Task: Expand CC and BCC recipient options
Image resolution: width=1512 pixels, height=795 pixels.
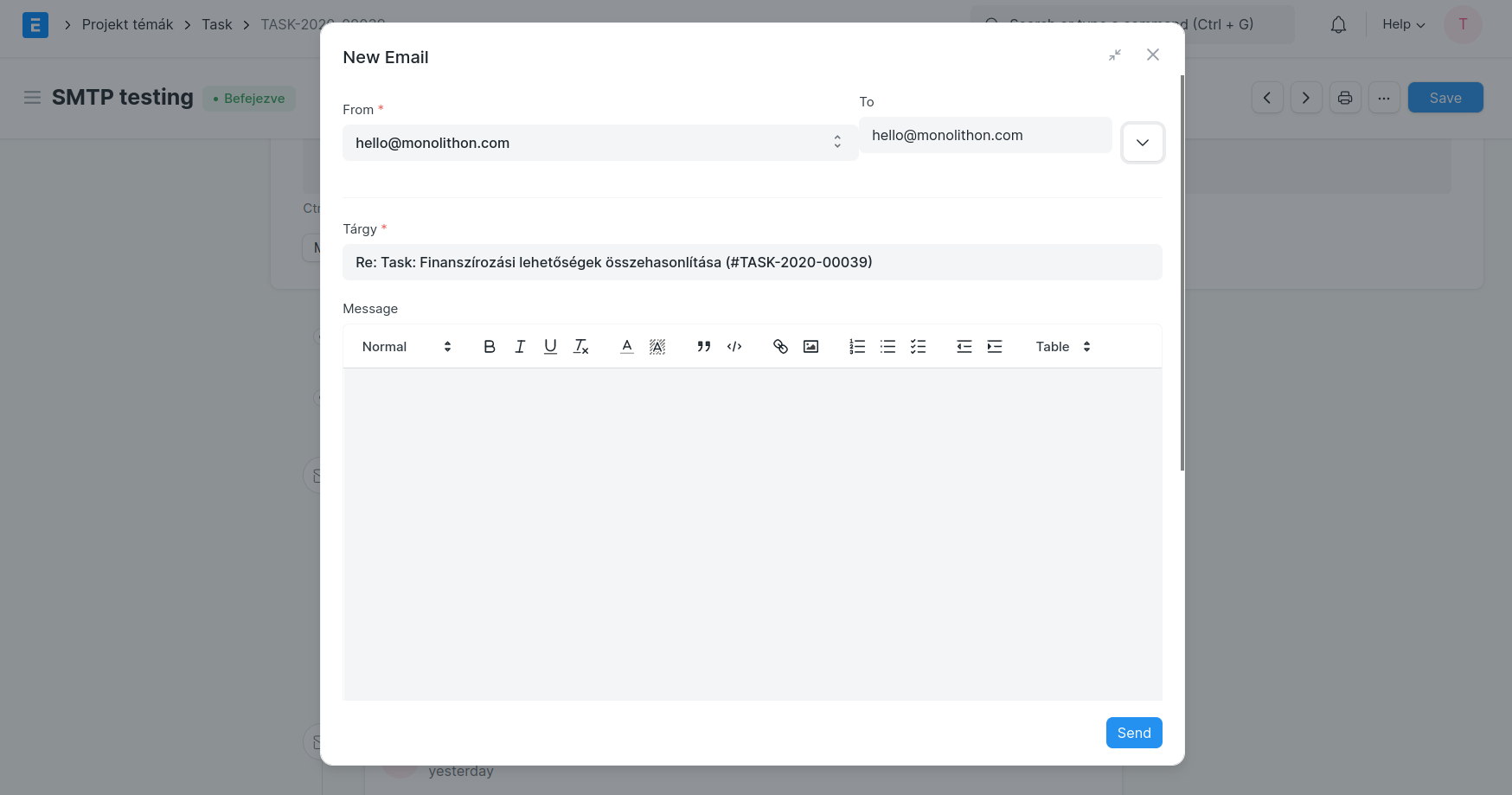Action: (x=1142, y=143)
